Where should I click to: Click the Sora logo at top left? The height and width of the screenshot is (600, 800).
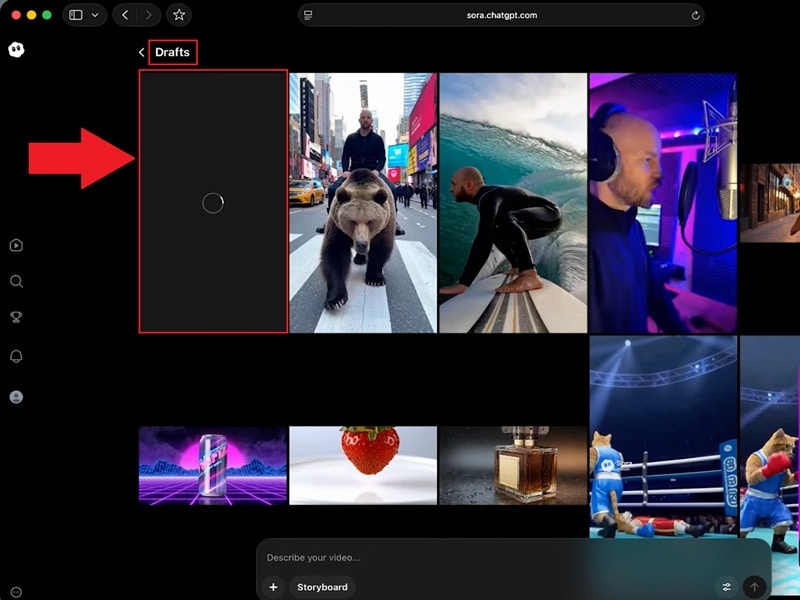pyautogui.click(x=14, y=51)
